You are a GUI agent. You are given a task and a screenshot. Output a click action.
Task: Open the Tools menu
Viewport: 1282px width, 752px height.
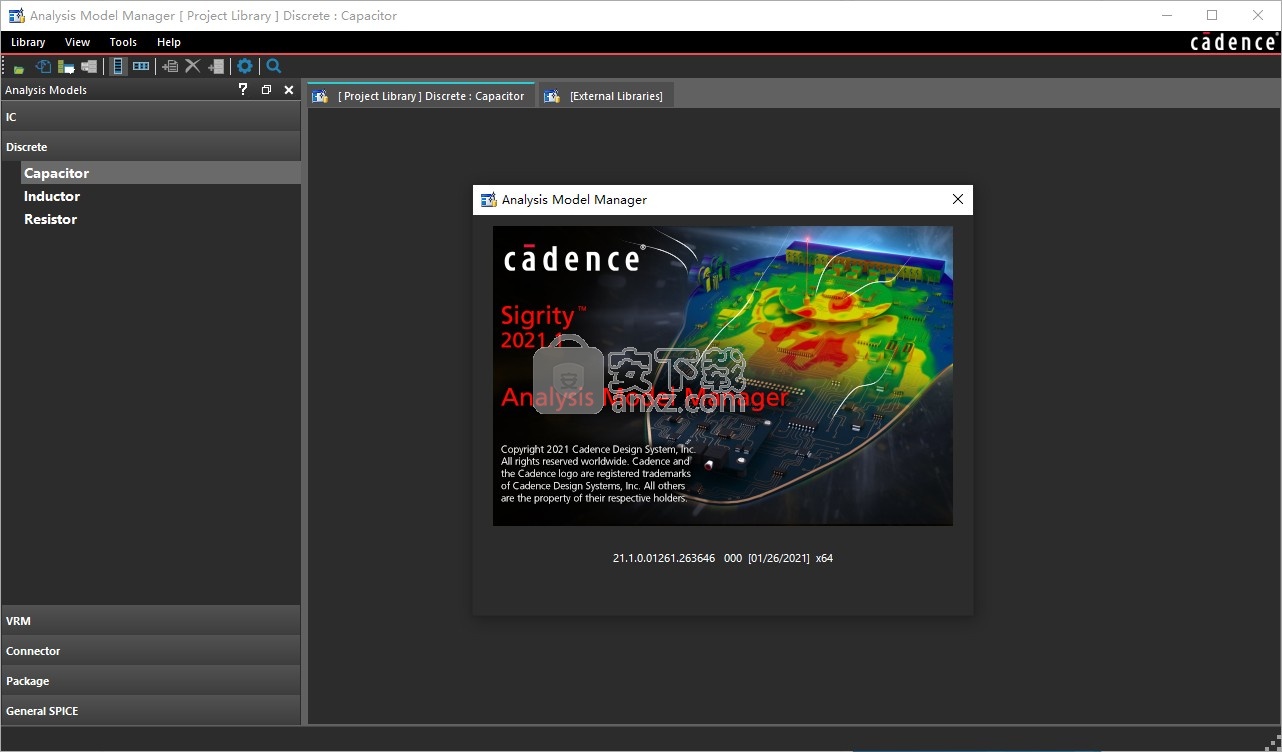[123, 42]
